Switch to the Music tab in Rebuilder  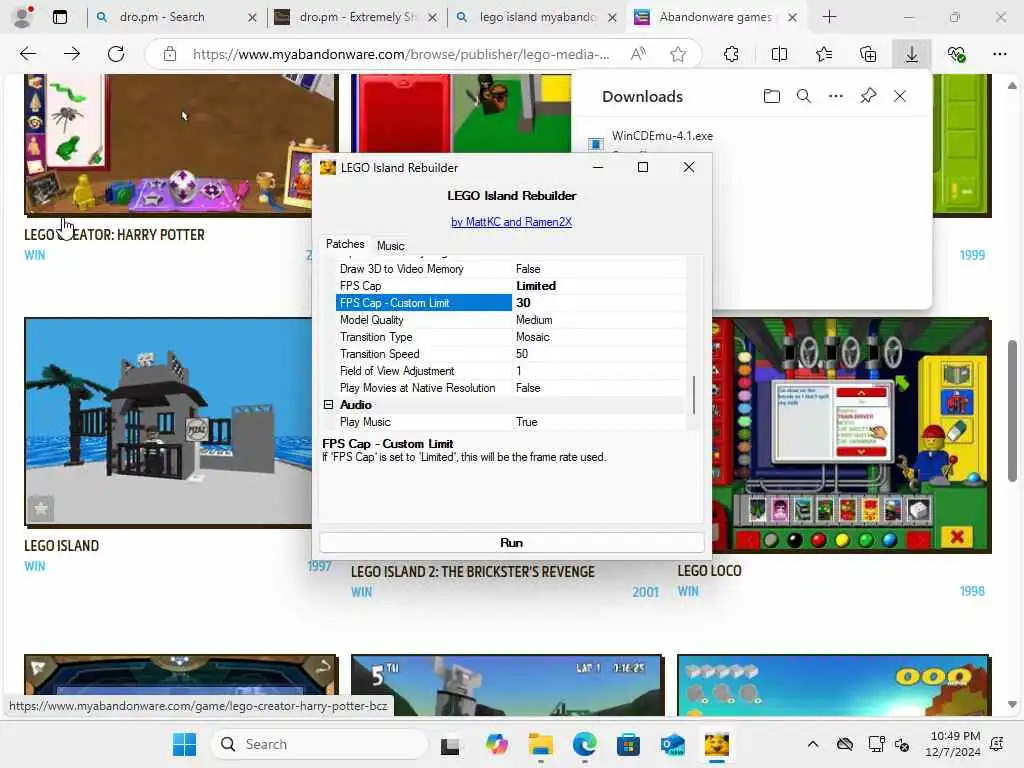391,246
